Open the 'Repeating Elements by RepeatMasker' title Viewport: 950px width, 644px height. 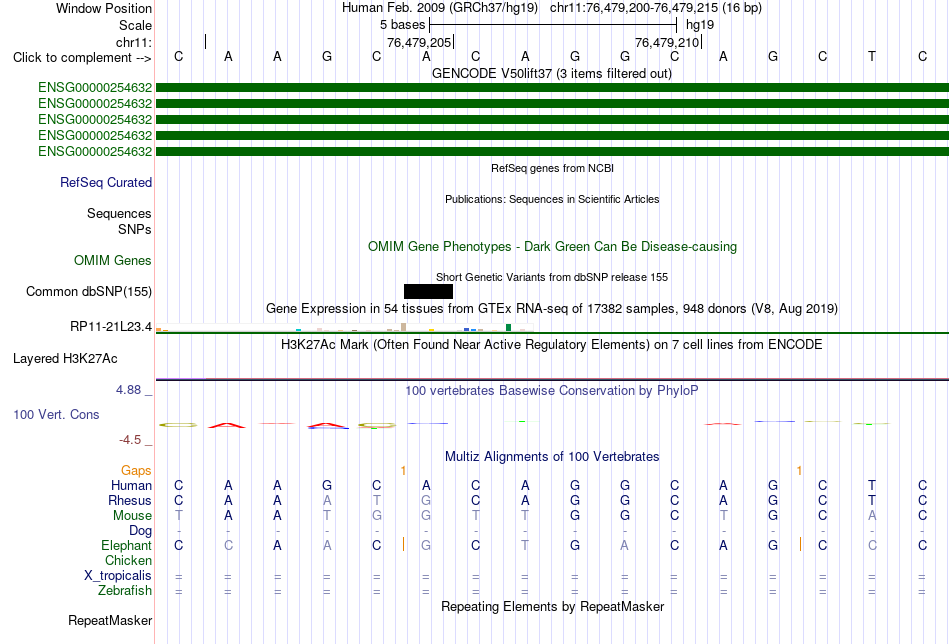[x=553, y=606]
